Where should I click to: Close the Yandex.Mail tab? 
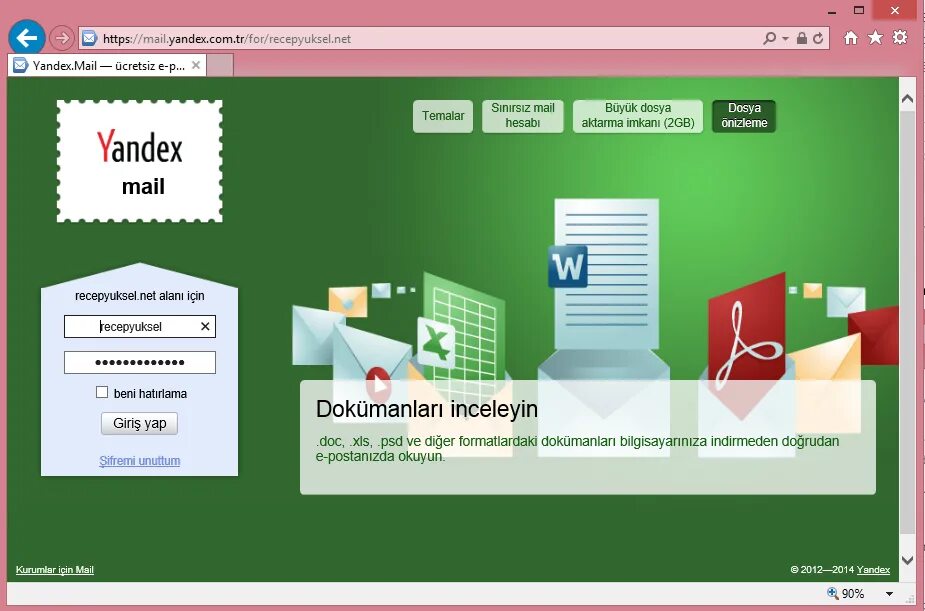[x=196, y=65]
